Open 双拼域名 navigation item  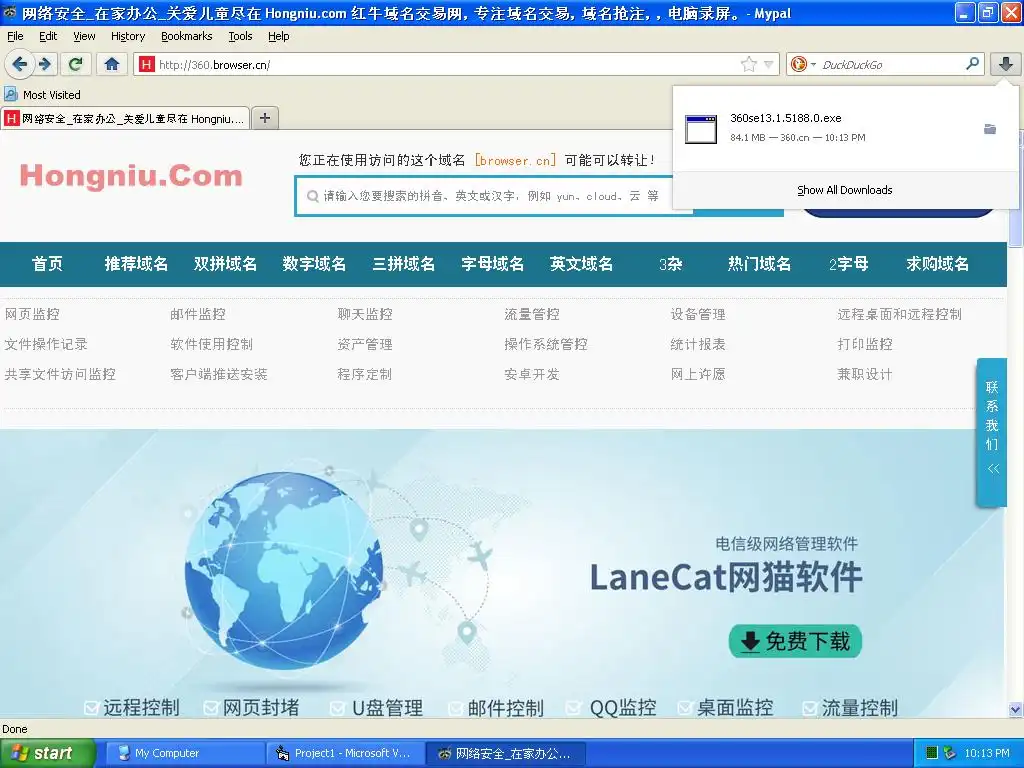click(225, 264)
